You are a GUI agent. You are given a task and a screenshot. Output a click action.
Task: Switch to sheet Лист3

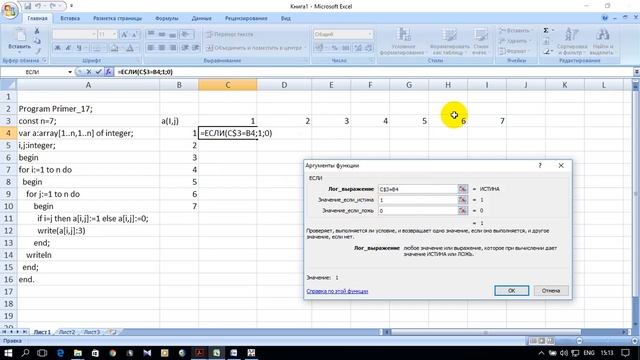[91, 332]
